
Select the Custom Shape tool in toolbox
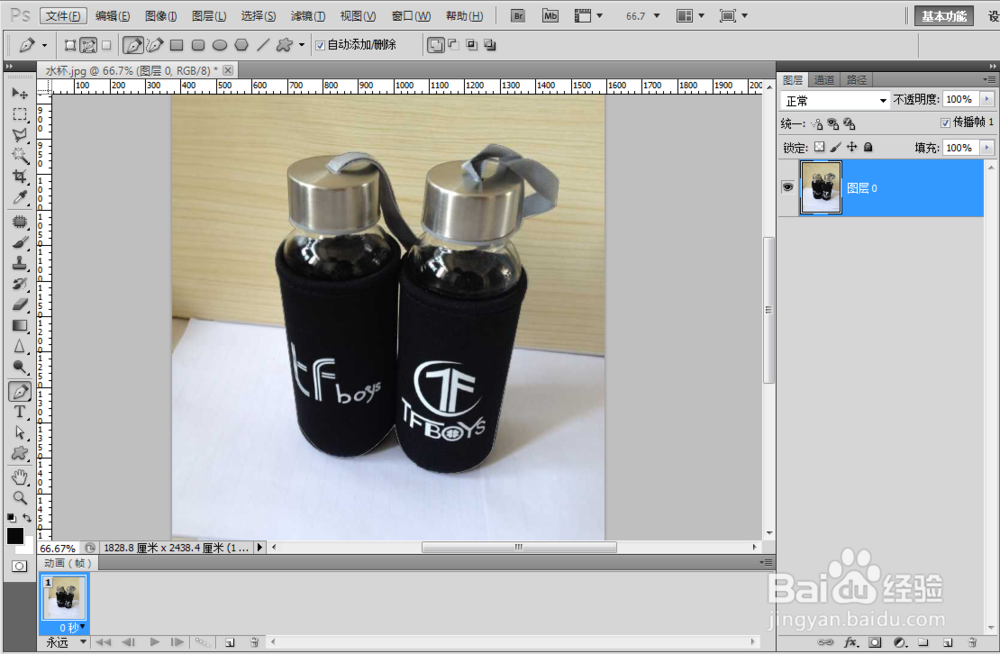pos(20,454)
